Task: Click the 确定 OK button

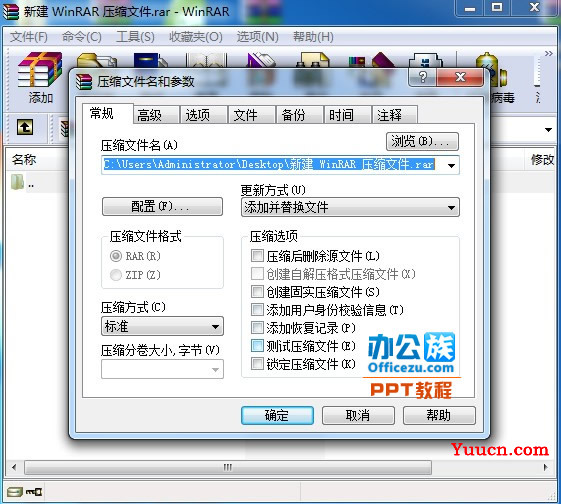Action: pyautogui.click(x=277, y=415)
